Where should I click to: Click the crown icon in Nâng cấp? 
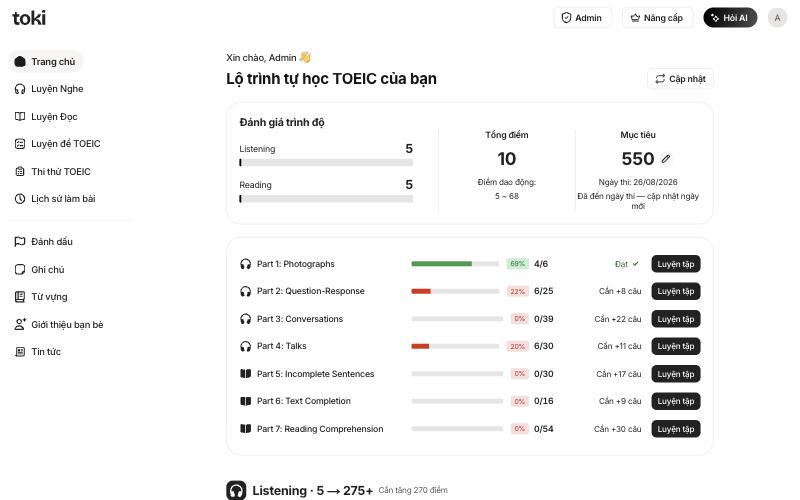[635, 18]
